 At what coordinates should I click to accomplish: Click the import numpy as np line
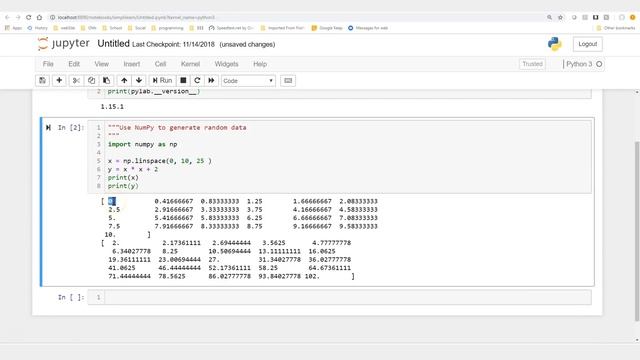pyautogui.click(x=142, y=144)
